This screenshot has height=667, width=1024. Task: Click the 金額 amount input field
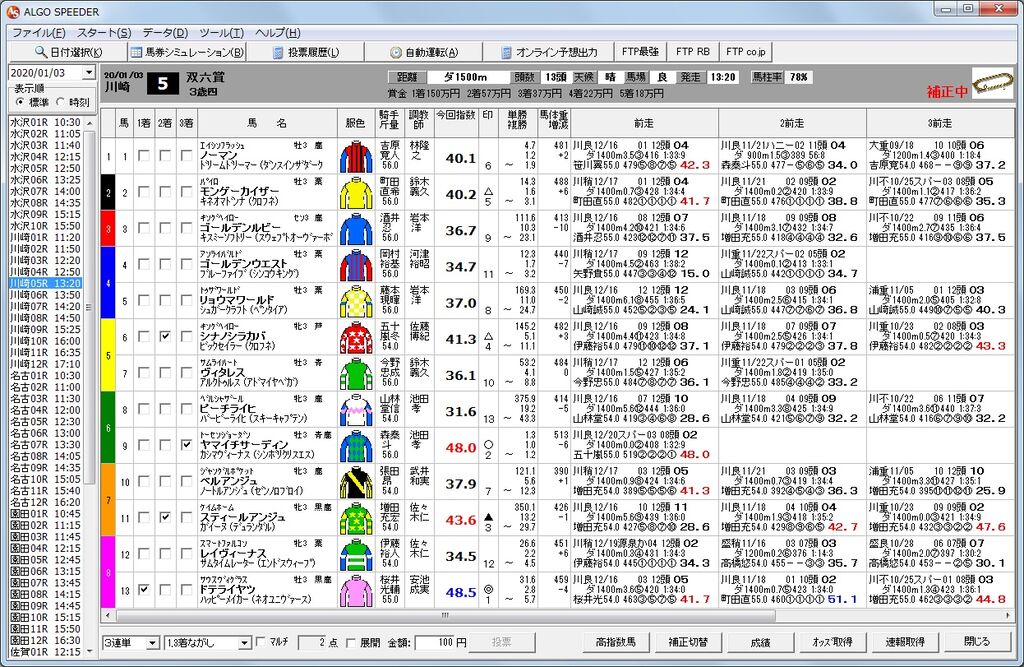coord(435,642)
